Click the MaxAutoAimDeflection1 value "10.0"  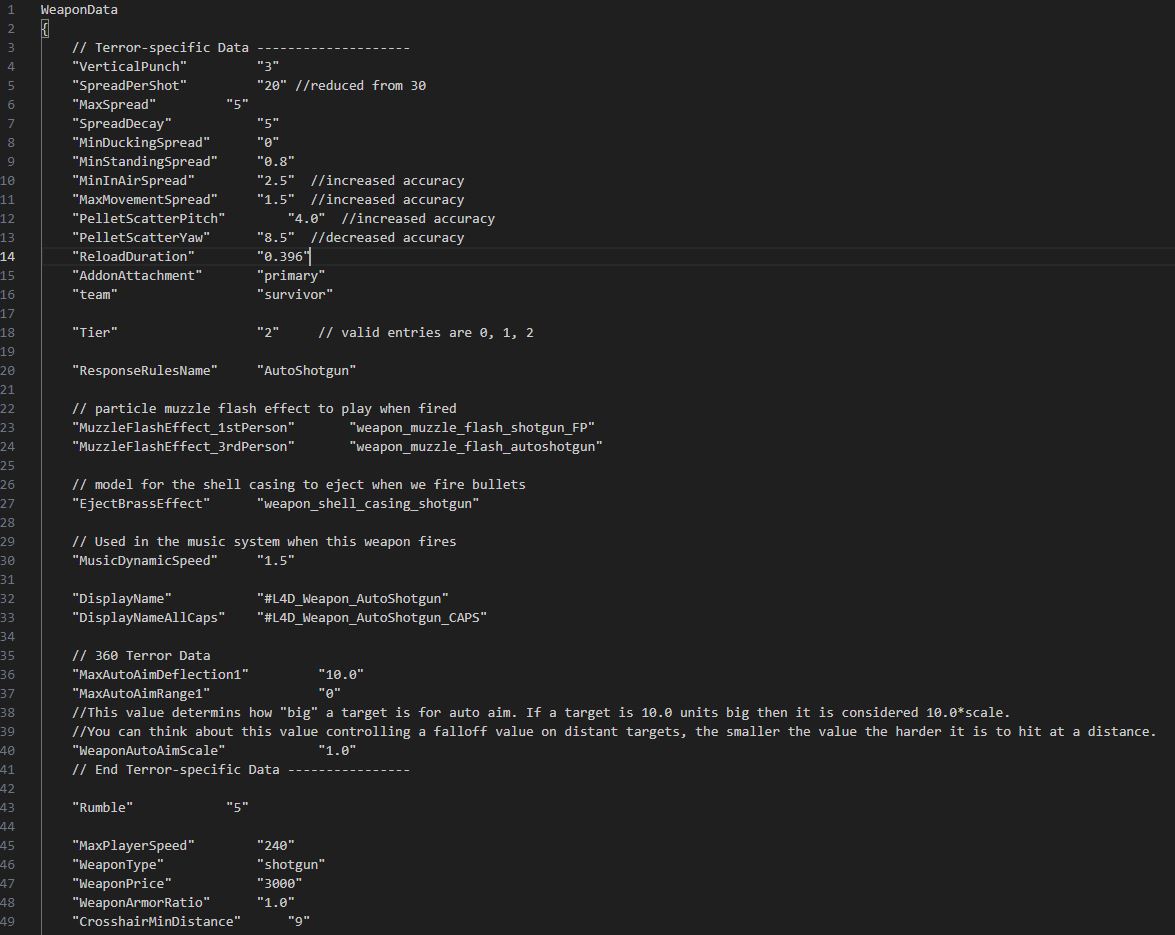coord(340,675)
